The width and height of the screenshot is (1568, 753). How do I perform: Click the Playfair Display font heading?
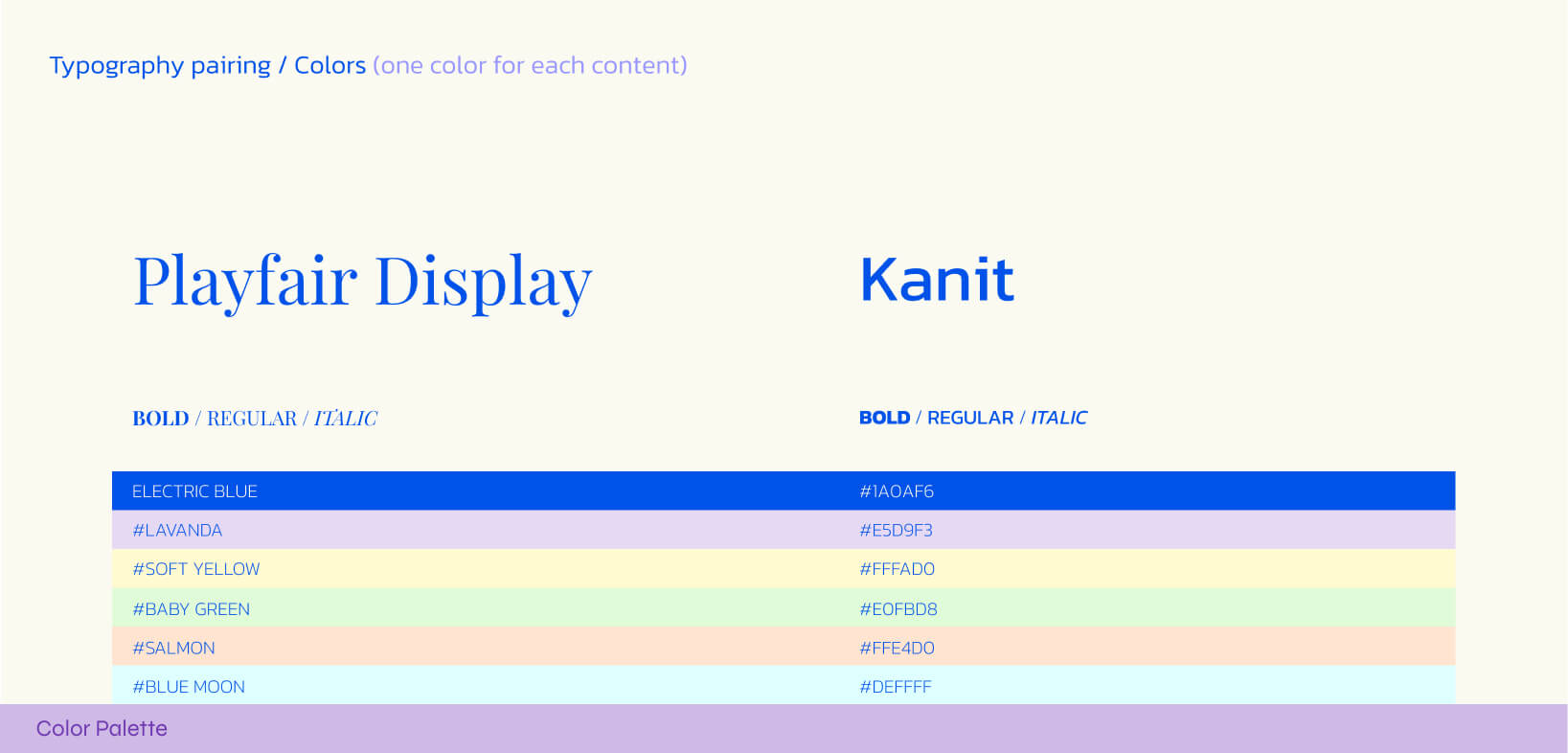[x=362, y=282]
